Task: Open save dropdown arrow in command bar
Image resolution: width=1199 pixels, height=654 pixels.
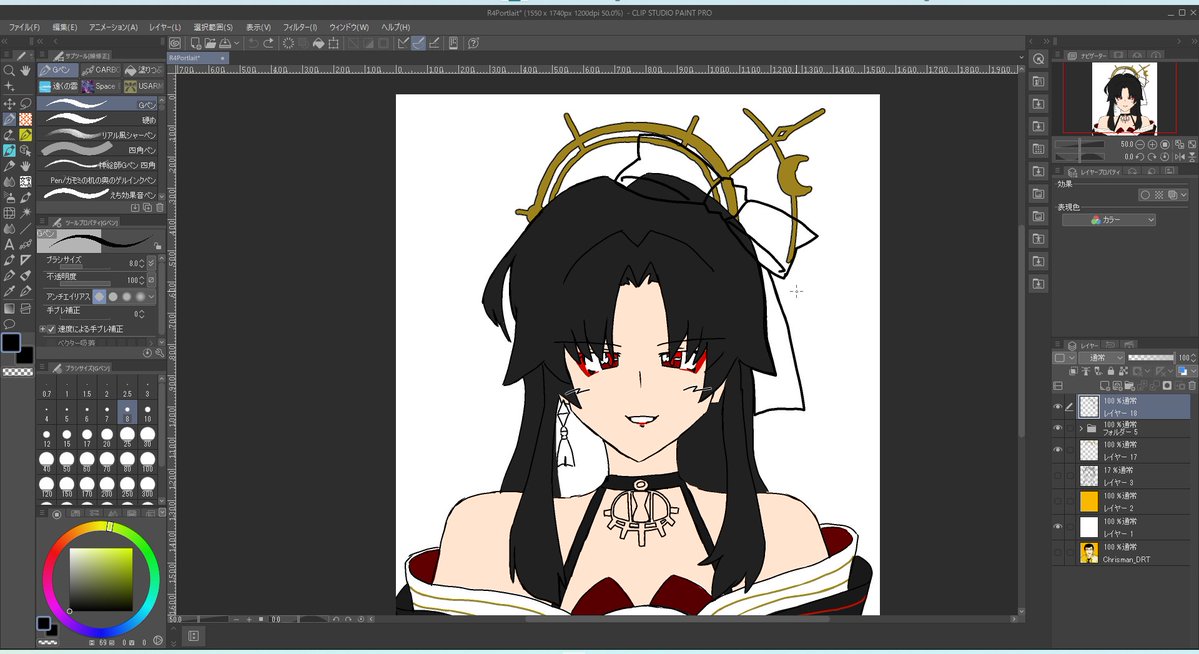Action: 236,44
